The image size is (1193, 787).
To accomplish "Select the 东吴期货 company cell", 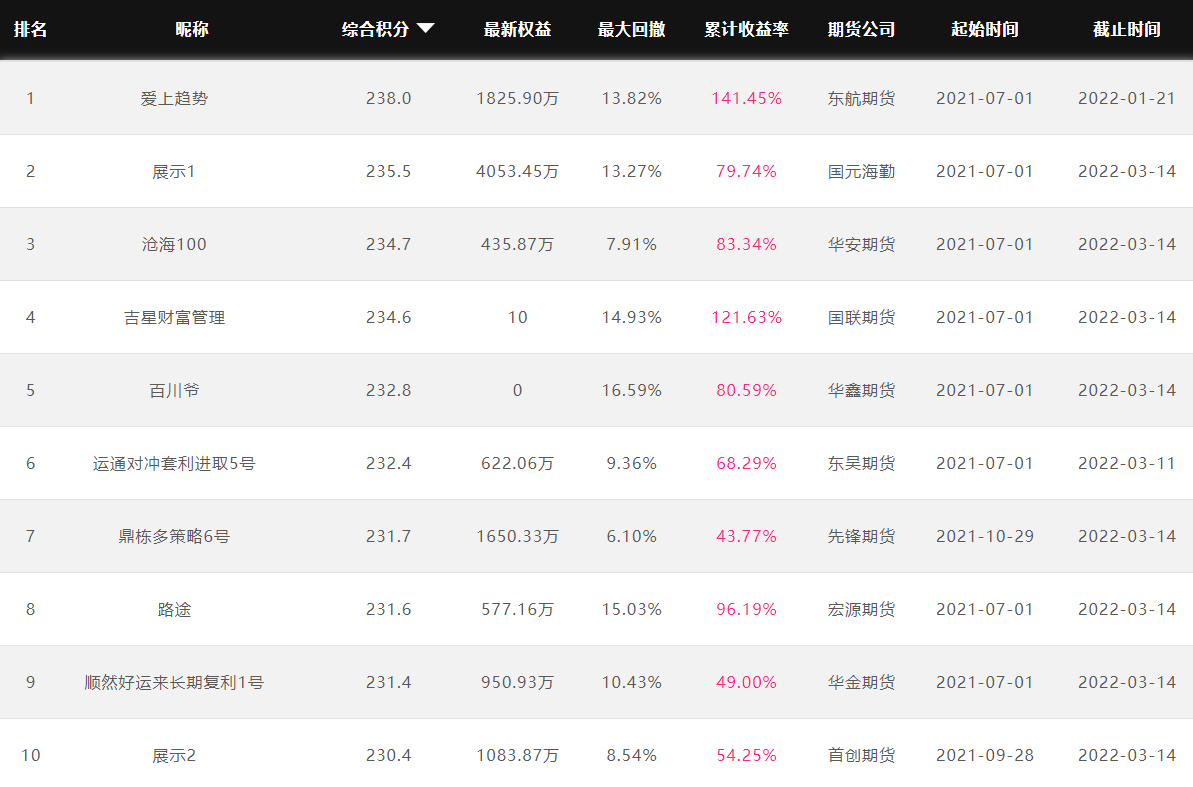I will 861,464.
